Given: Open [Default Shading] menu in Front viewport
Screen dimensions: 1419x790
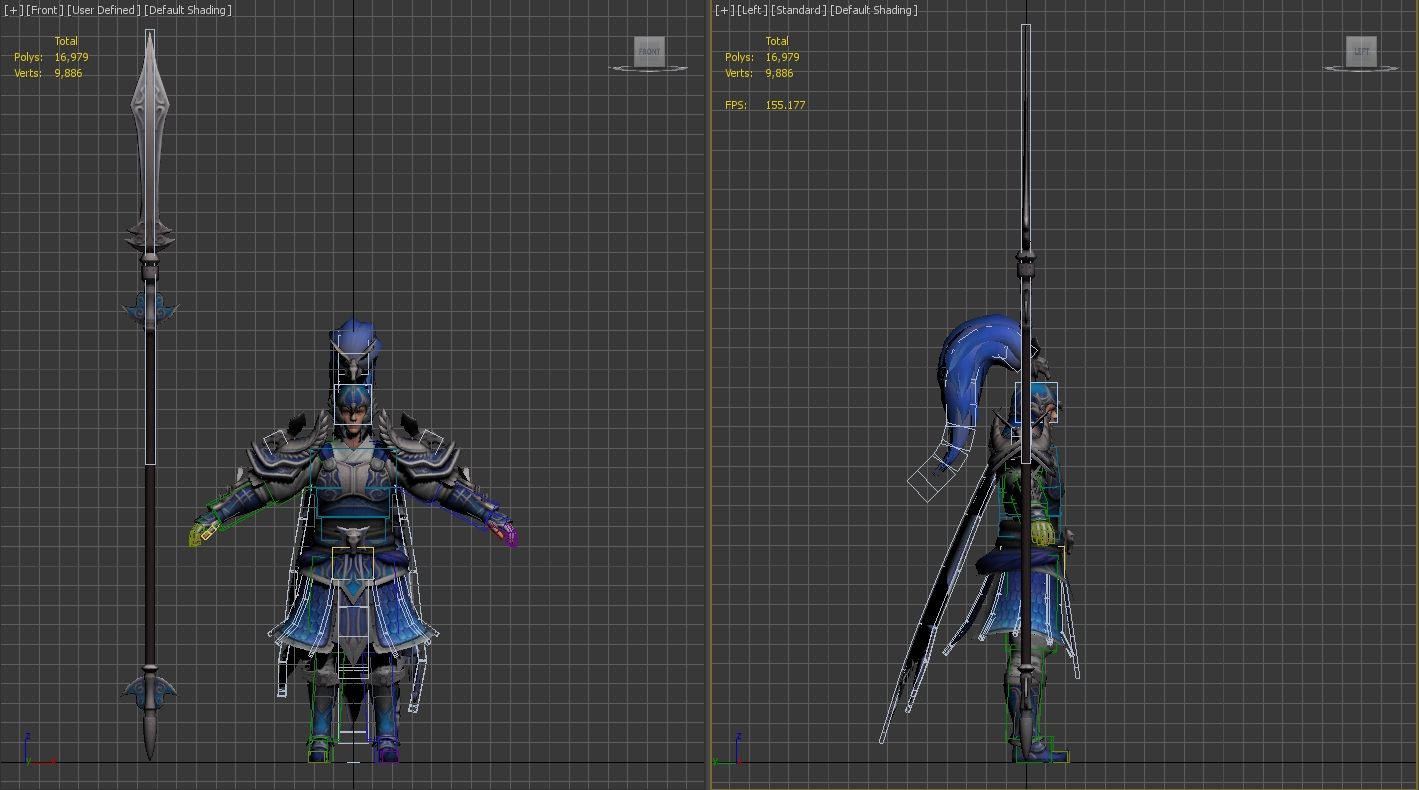Looking at the screenshot, I should (188, 10).
